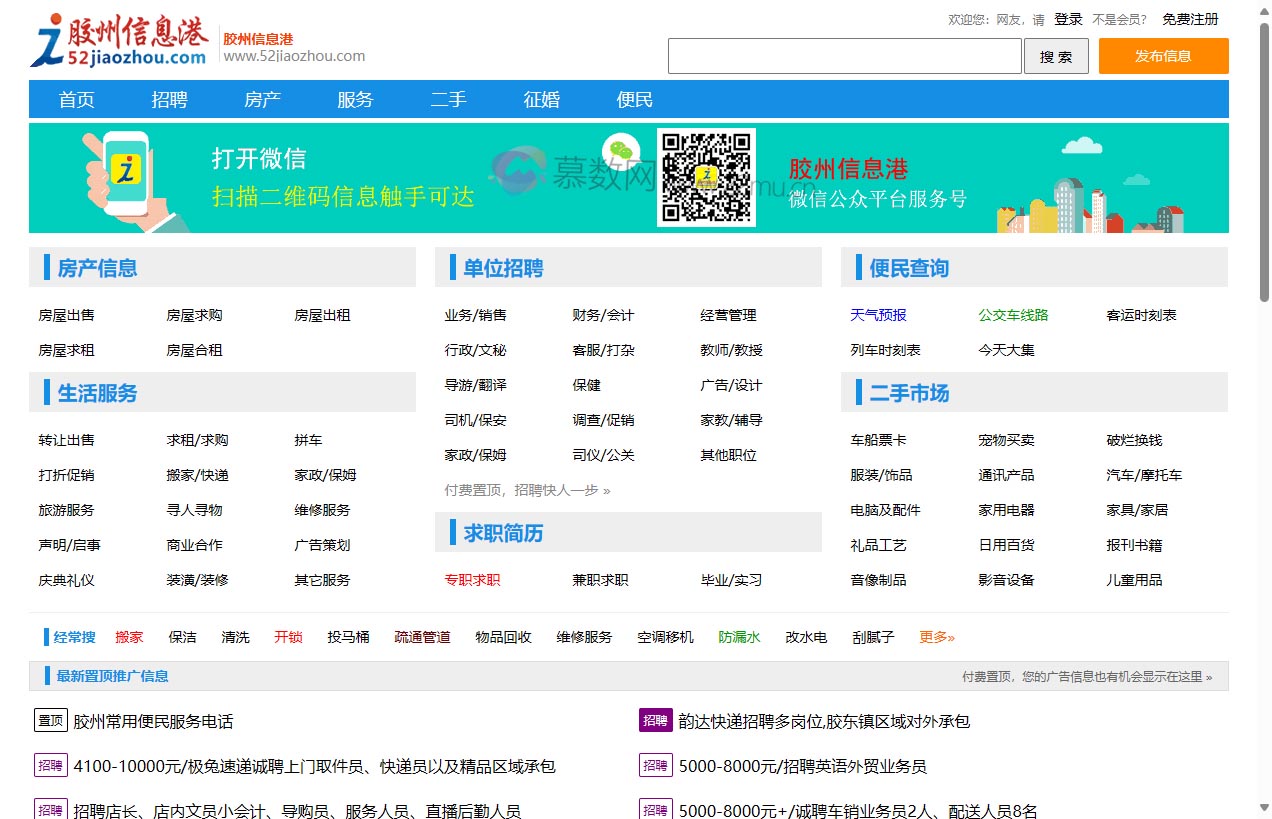Open the 招聘 section in the navigation bar
Viewport: 1272px width, 819px height.
tap(169, 99)
